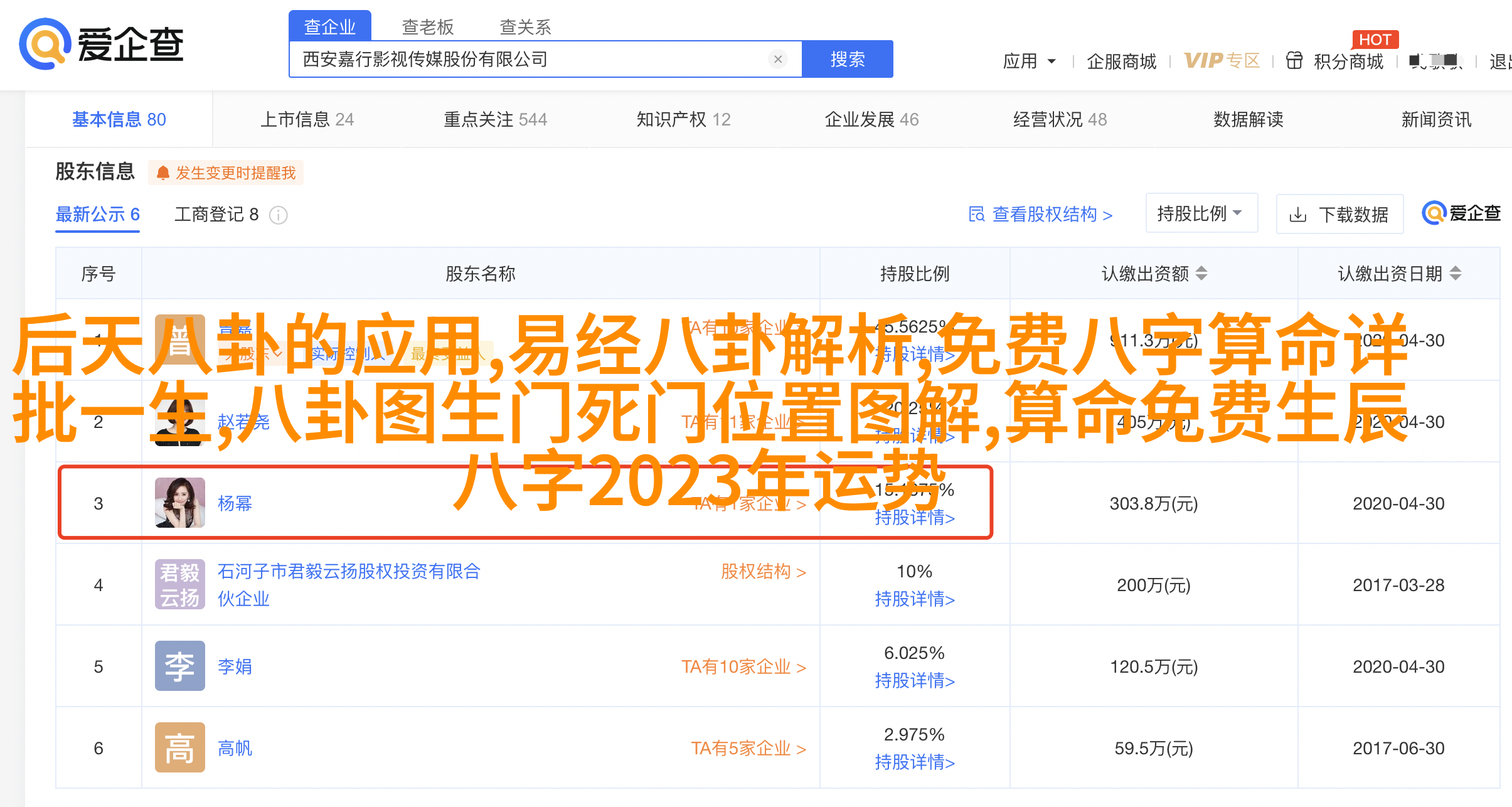Select the 查老板 search tab
The width and height of the screenshot is (1512, 807).
coord(427,27)
